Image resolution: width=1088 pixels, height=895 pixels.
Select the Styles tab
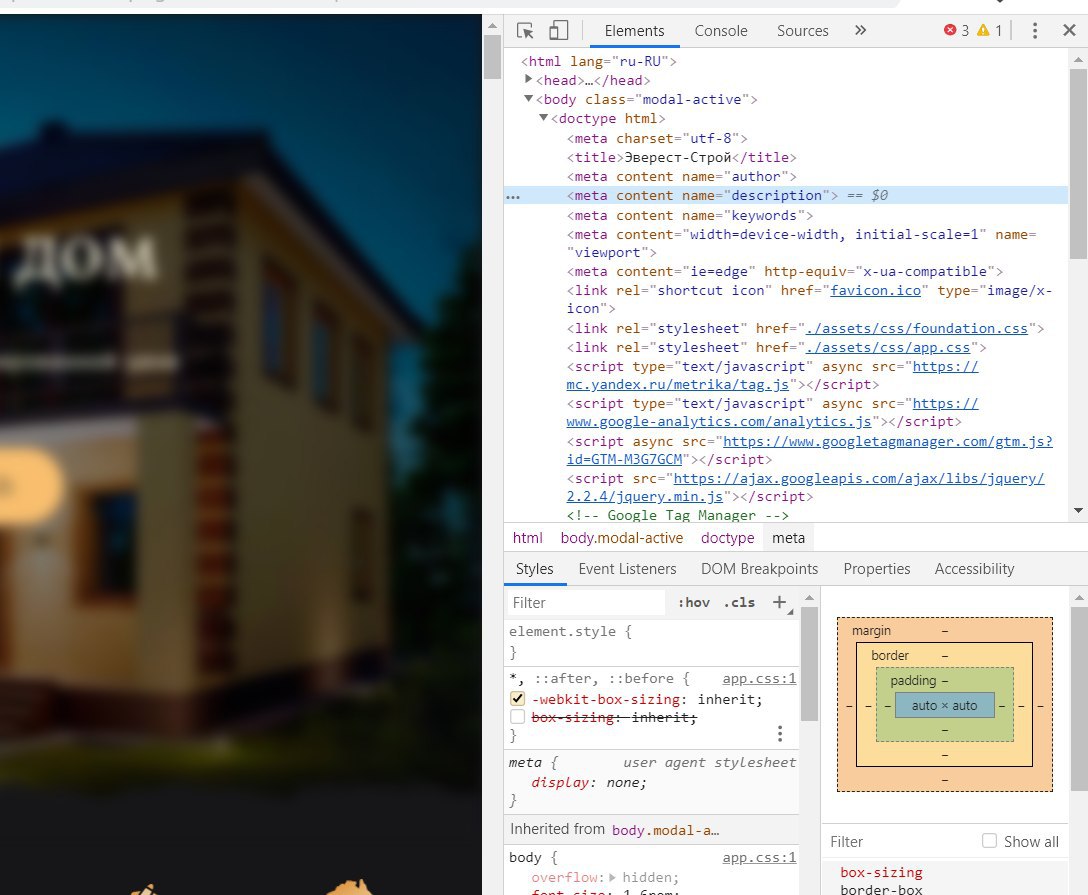coord(534,569)
